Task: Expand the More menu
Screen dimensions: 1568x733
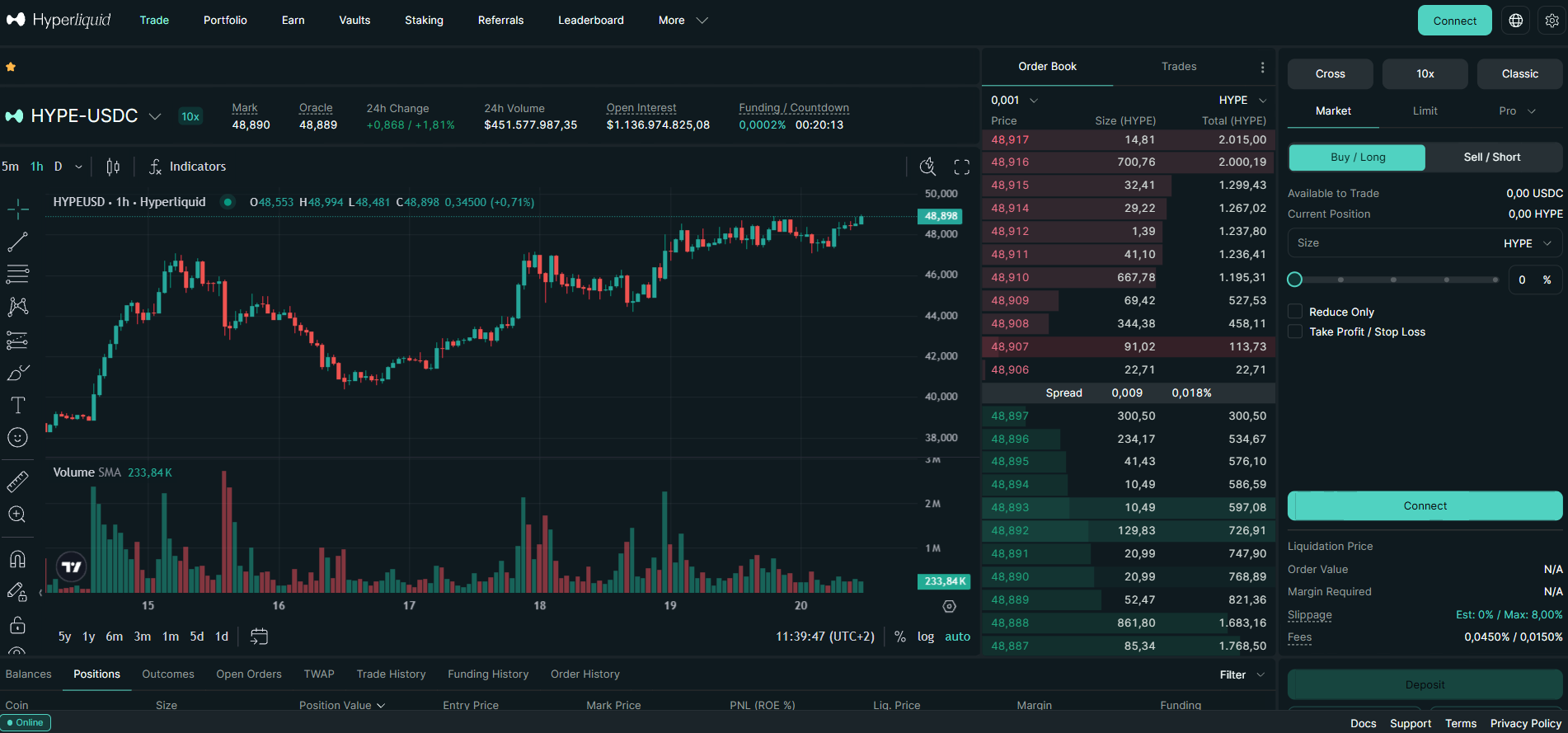Action: (x=683, y=21)
